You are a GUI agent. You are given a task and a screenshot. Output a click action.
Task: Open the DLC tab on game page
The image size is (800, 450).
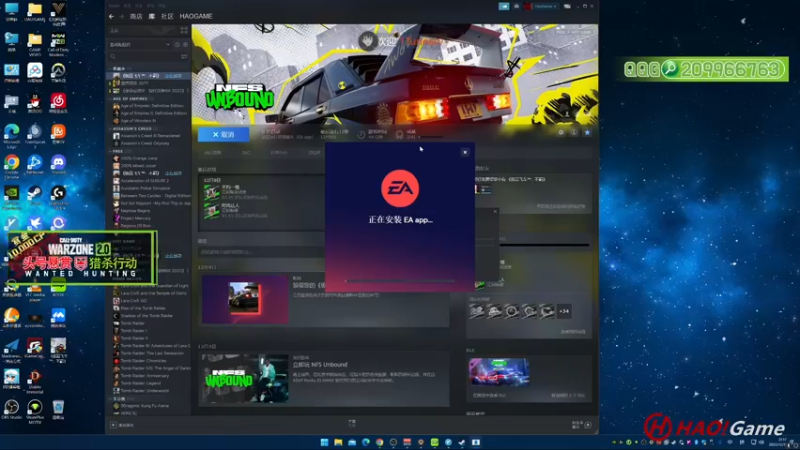246,152
